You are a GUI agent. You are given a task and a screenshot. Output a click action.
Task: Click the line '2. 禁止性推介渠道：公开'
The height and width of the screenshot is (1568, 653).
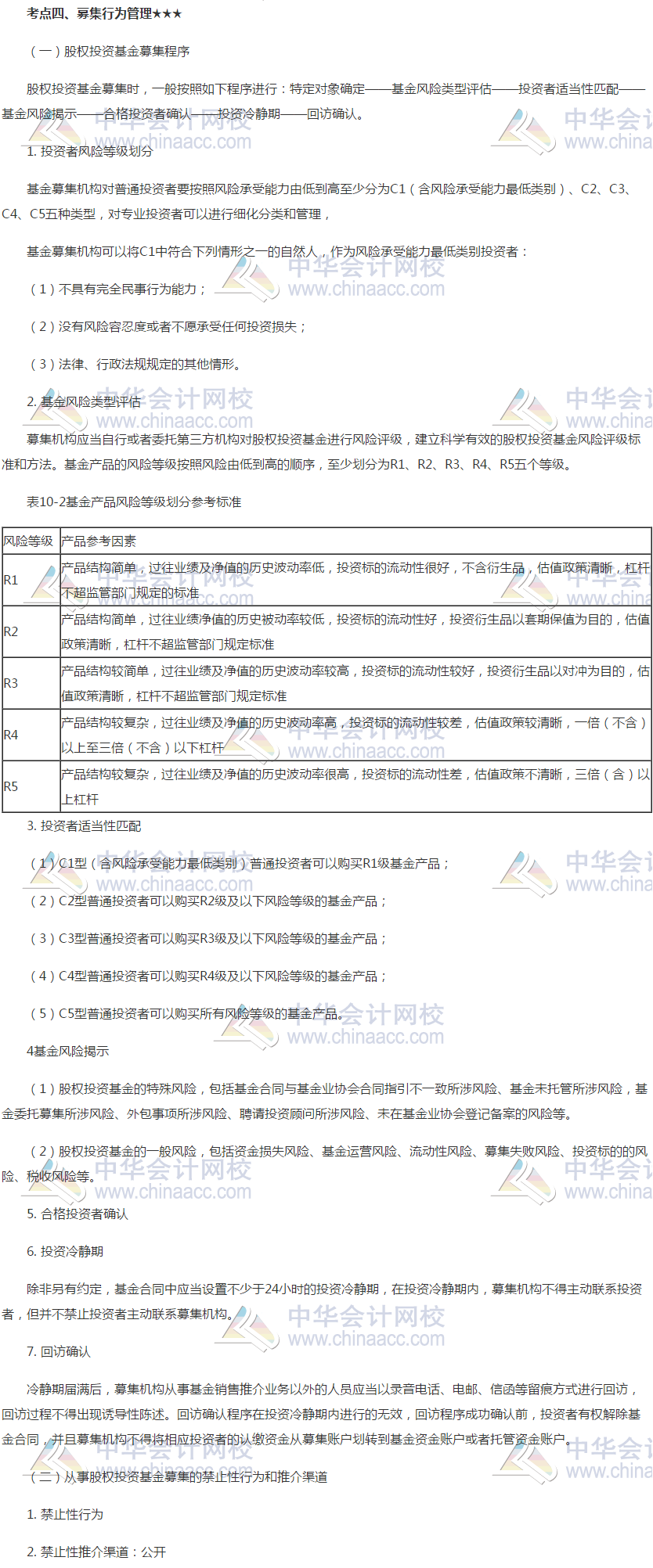pyautogui.click(x=96, y=1552)
